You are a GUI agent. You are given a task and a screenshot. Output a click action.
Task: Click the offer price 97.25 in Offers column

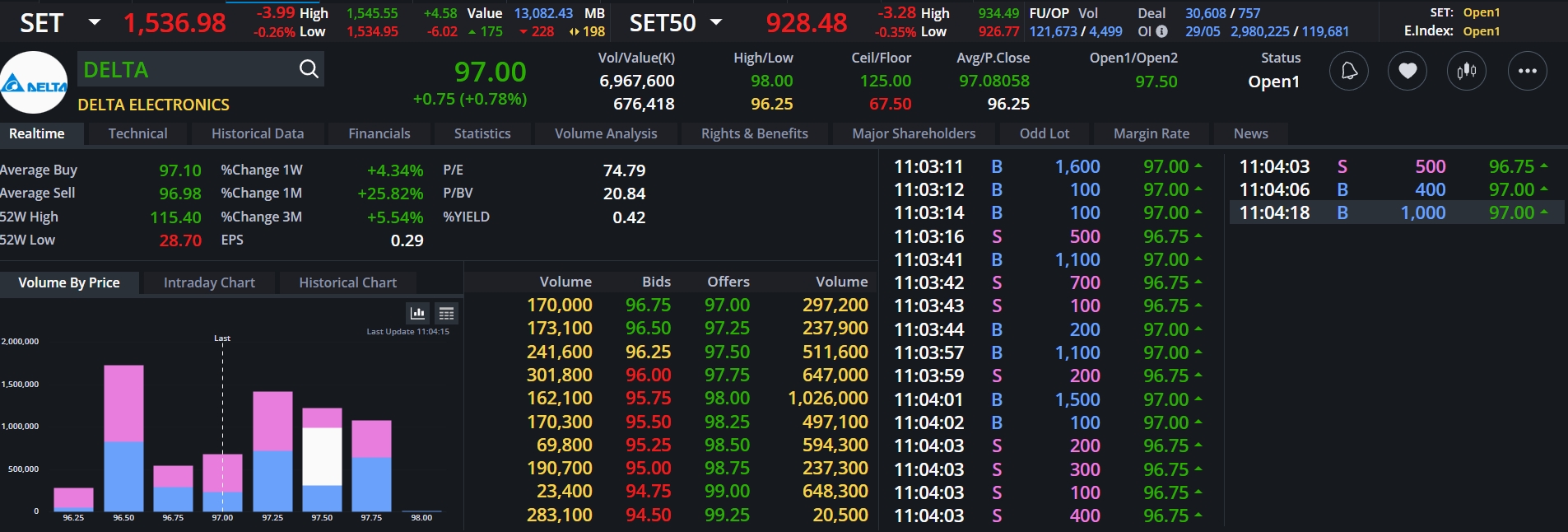(727, 328)
